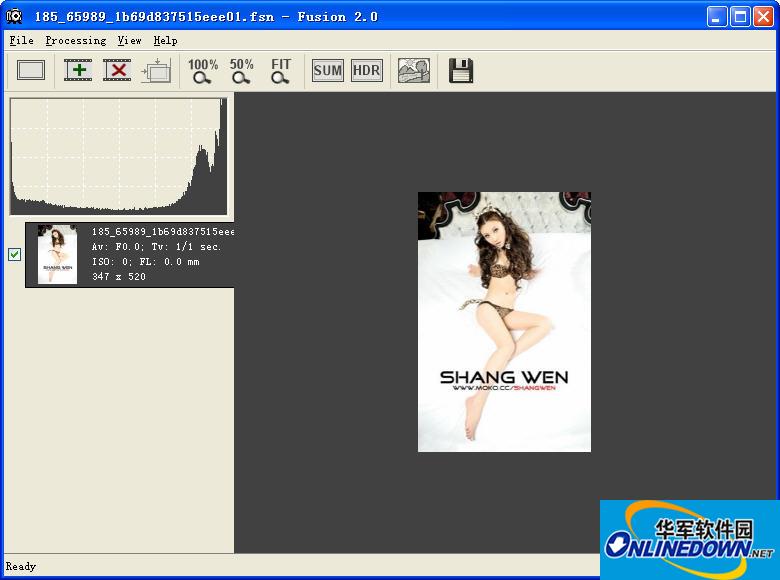Maximize the Fusion 2.0 window
780x580 pixels.
pos(740,16)
